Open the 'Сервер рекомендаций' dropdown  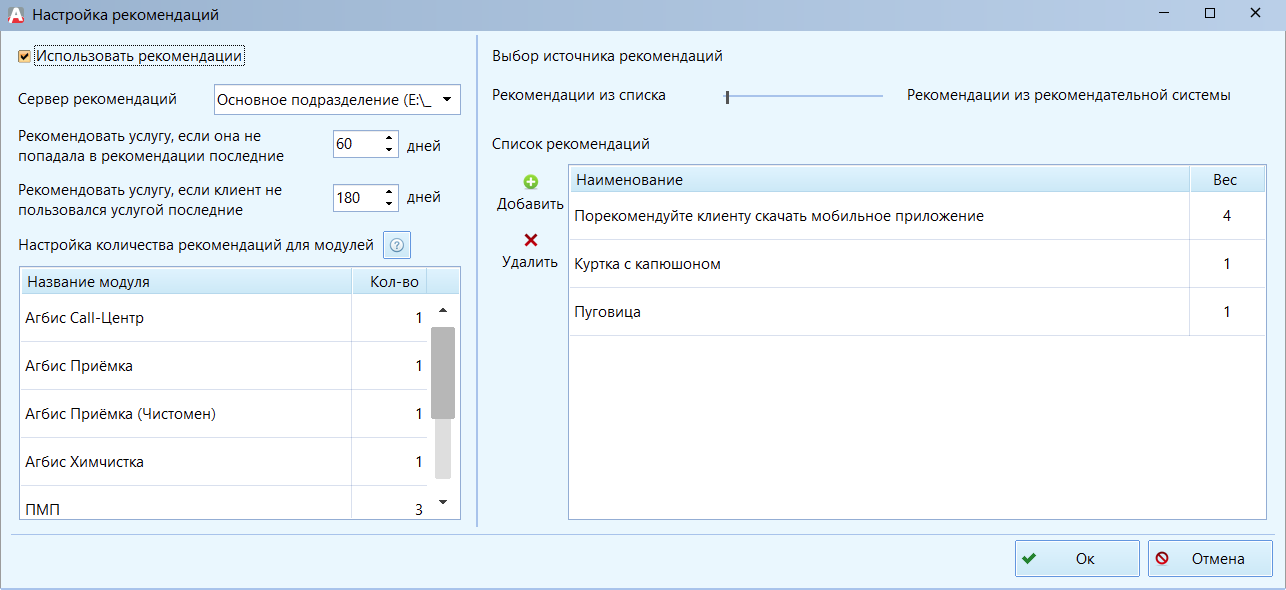click(446, 100)
